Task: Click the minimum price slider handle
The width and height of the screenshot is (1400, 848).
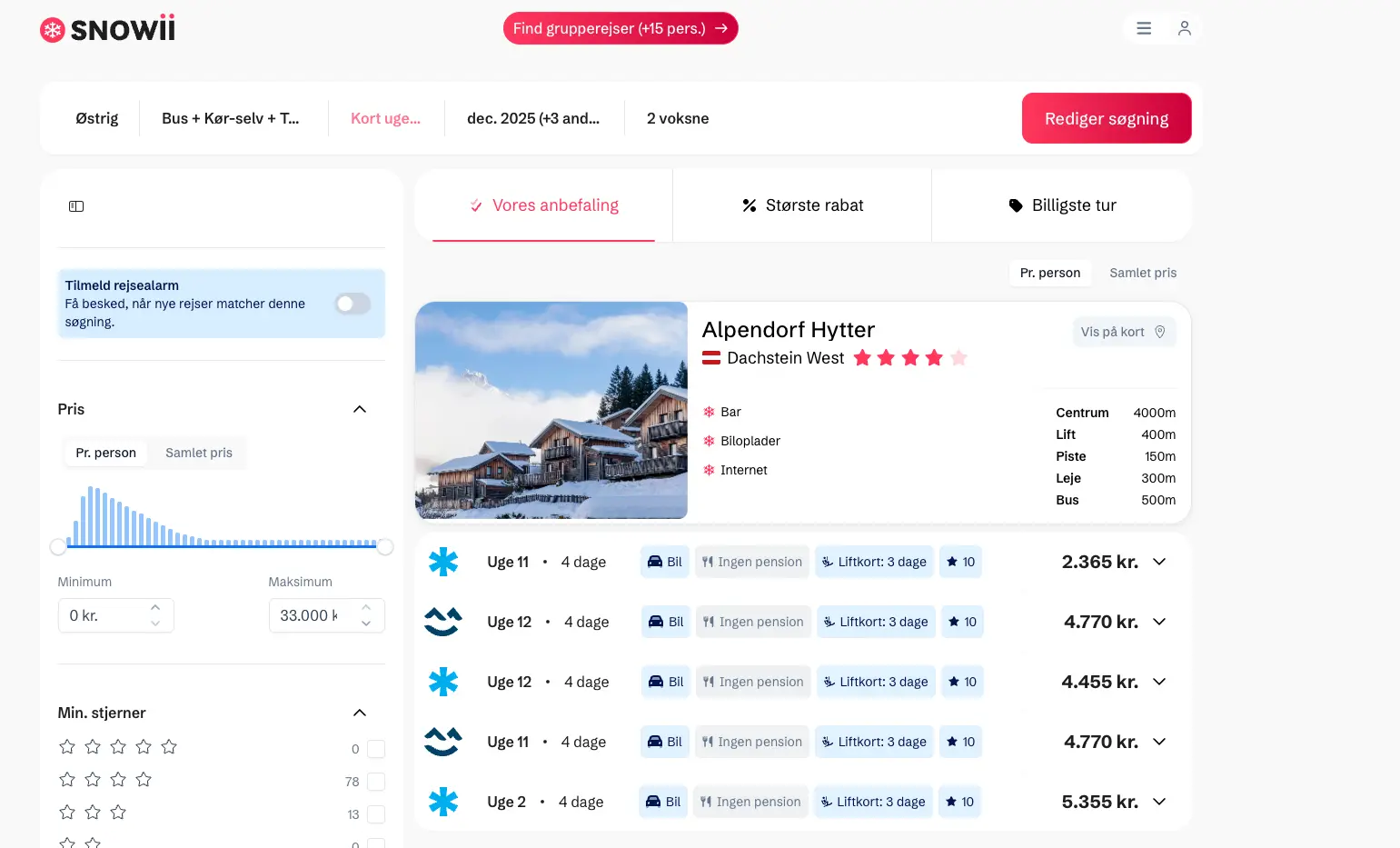Action: pos(58,546)
